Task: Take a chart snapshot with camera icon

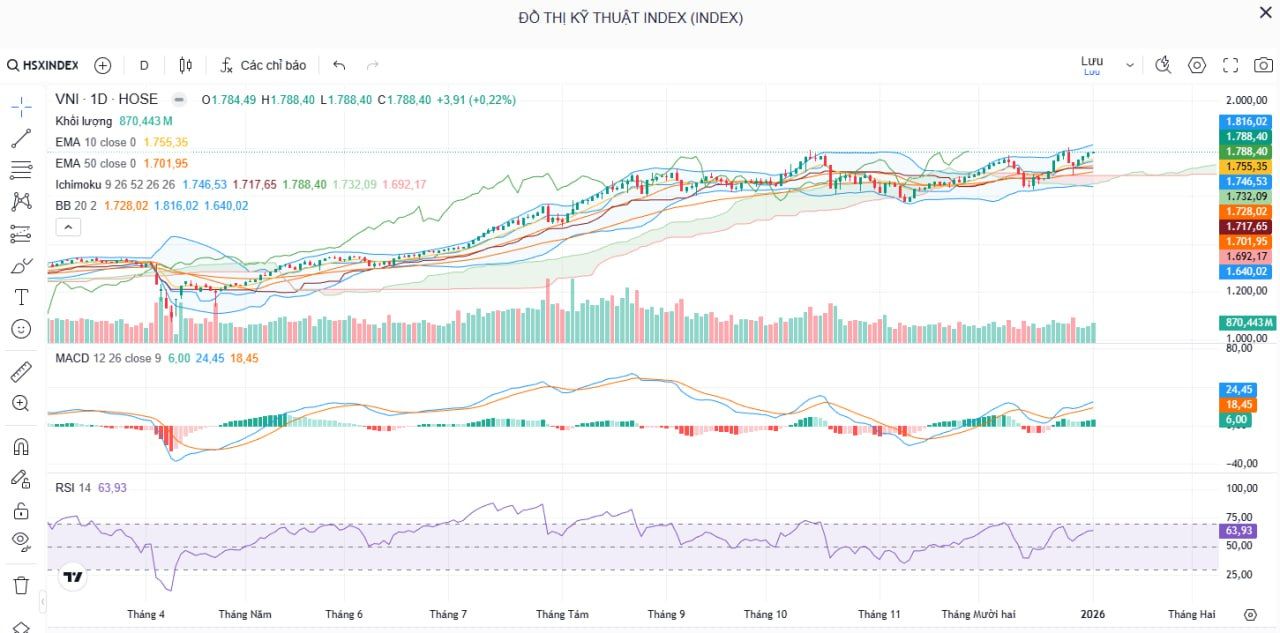Action: 1263,64
